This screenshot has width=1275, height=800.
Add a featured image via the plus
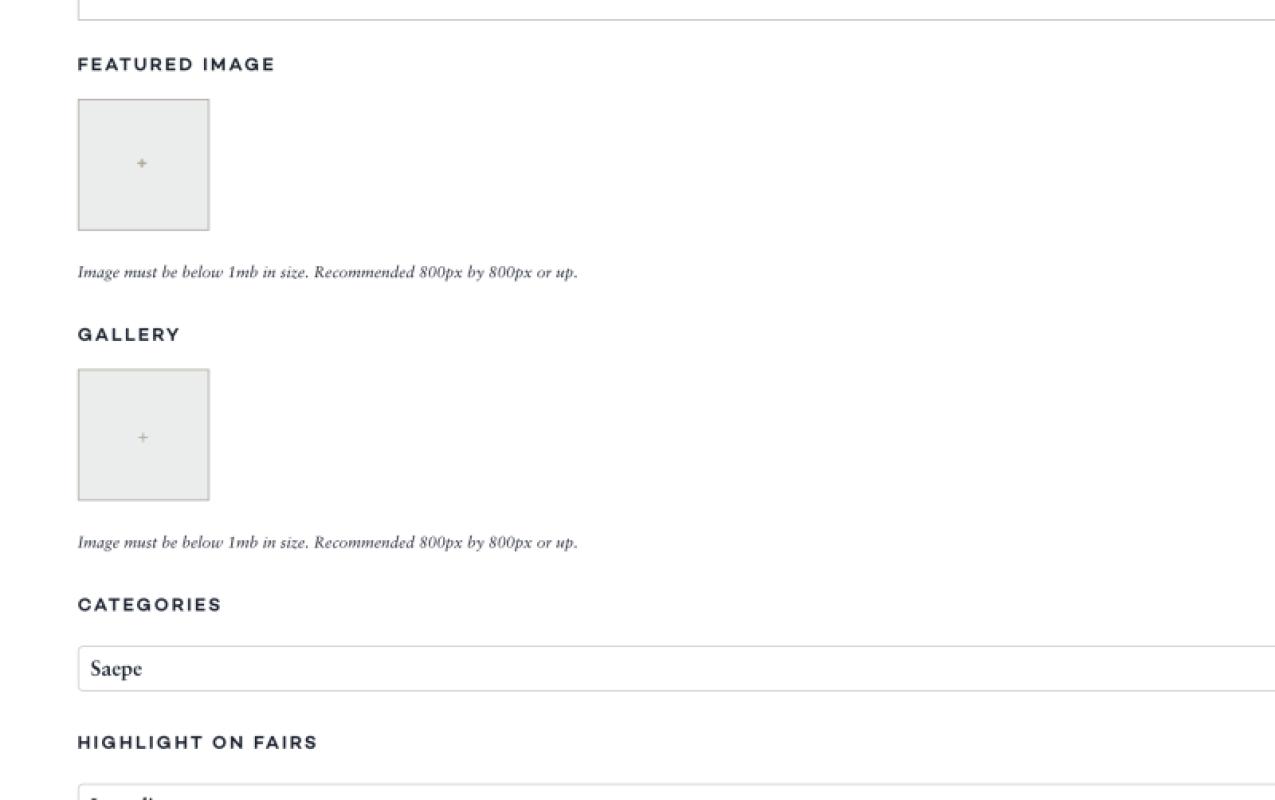coord(142,163)
